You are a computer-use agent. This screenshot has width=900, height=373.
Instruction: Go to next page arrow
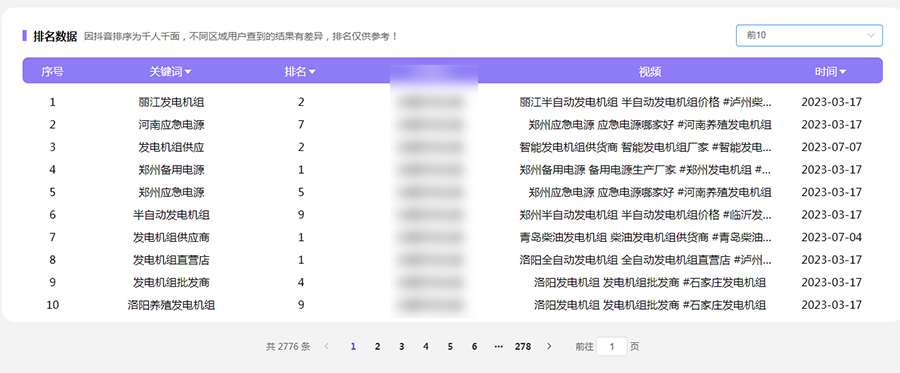coord(549,347)
